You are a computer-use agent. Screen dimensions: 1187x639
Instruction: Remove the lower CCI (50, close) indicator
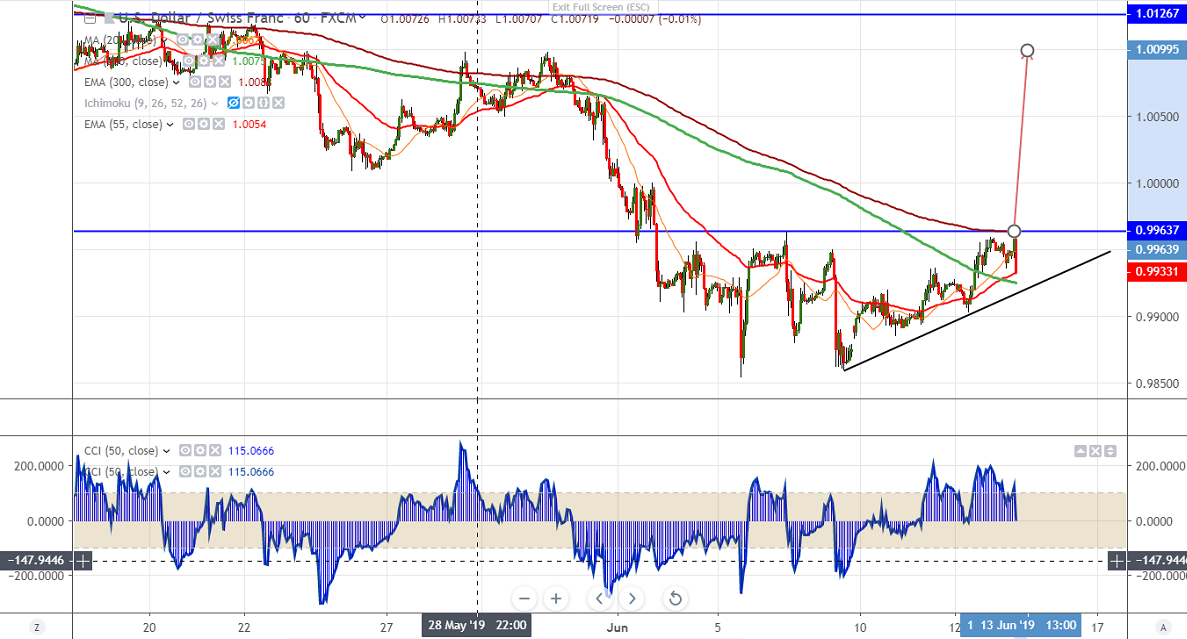coord(215,472)
